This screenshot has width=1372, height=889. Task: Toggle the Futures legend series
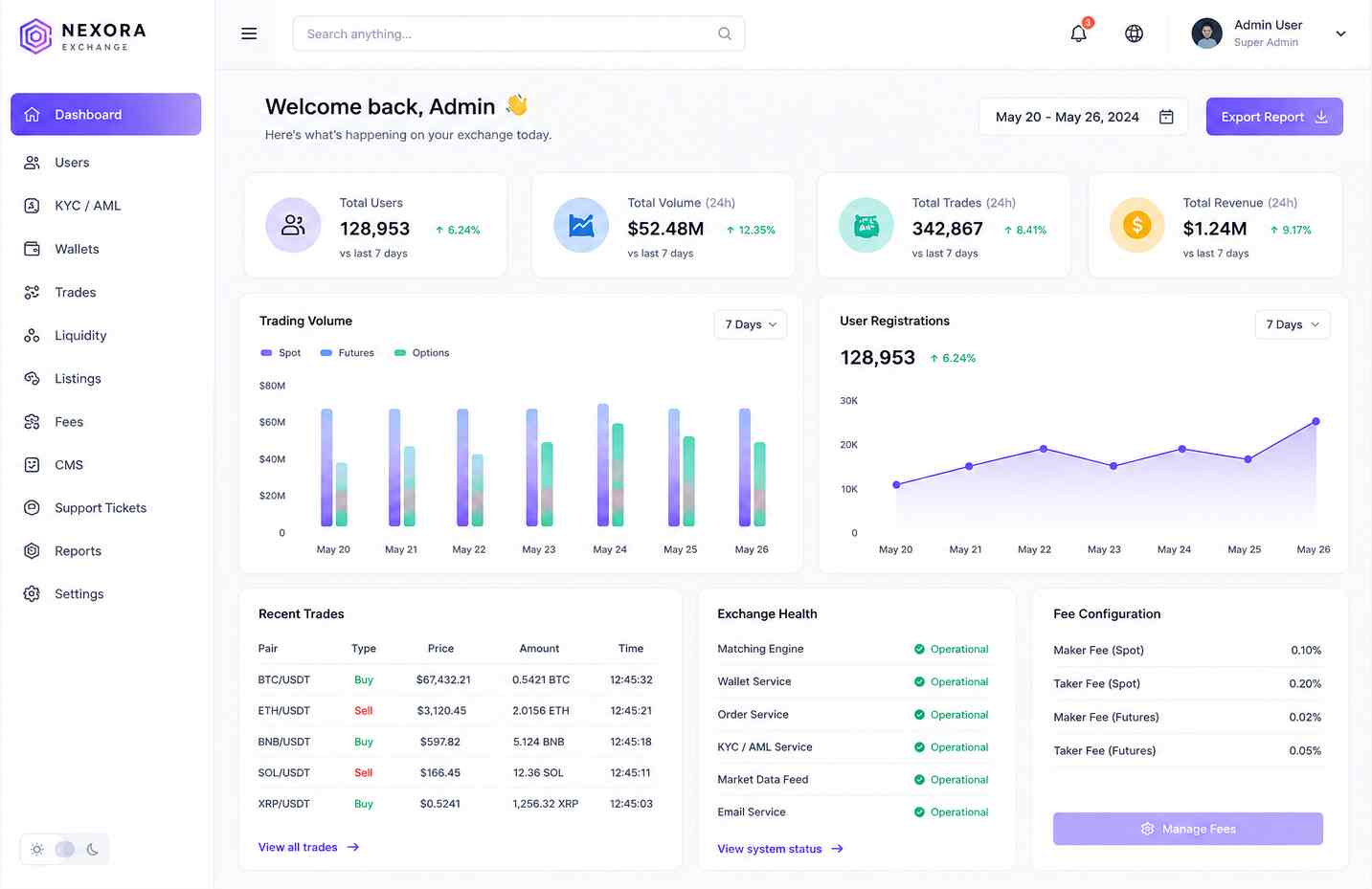click(347, 353)
